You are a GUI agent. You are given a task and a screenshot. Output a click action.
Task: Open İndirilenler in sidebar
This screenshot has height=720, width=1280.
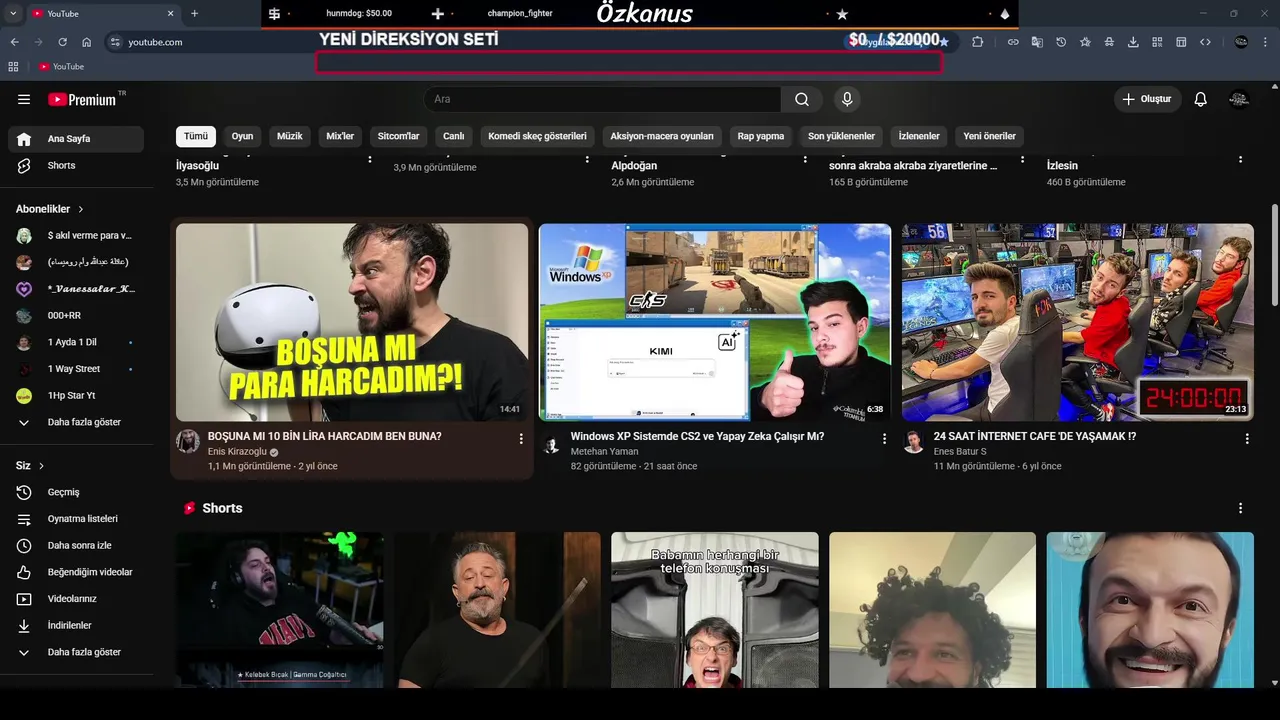pyautogui.click(x=76, y=625)
